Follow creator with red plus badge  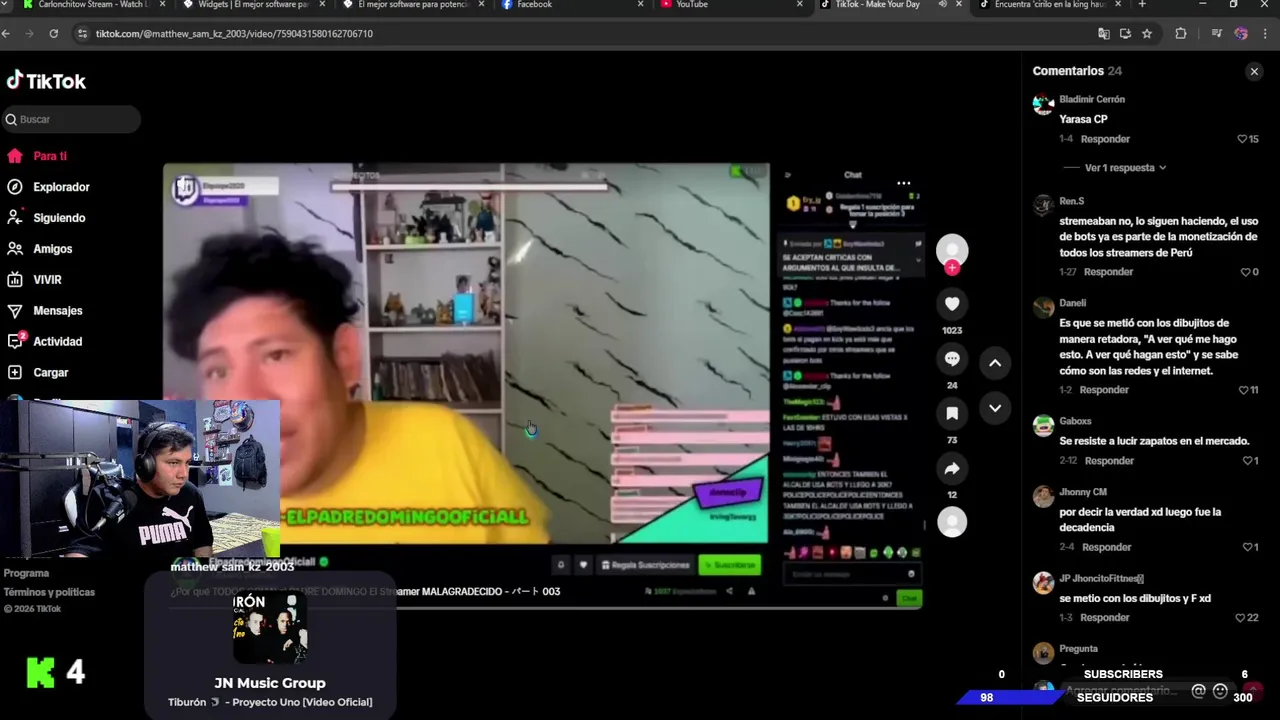[952, 268]
